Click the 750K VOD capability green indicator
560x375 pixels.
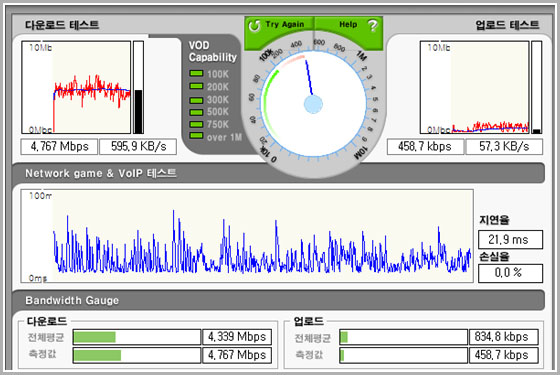(196, 124)
